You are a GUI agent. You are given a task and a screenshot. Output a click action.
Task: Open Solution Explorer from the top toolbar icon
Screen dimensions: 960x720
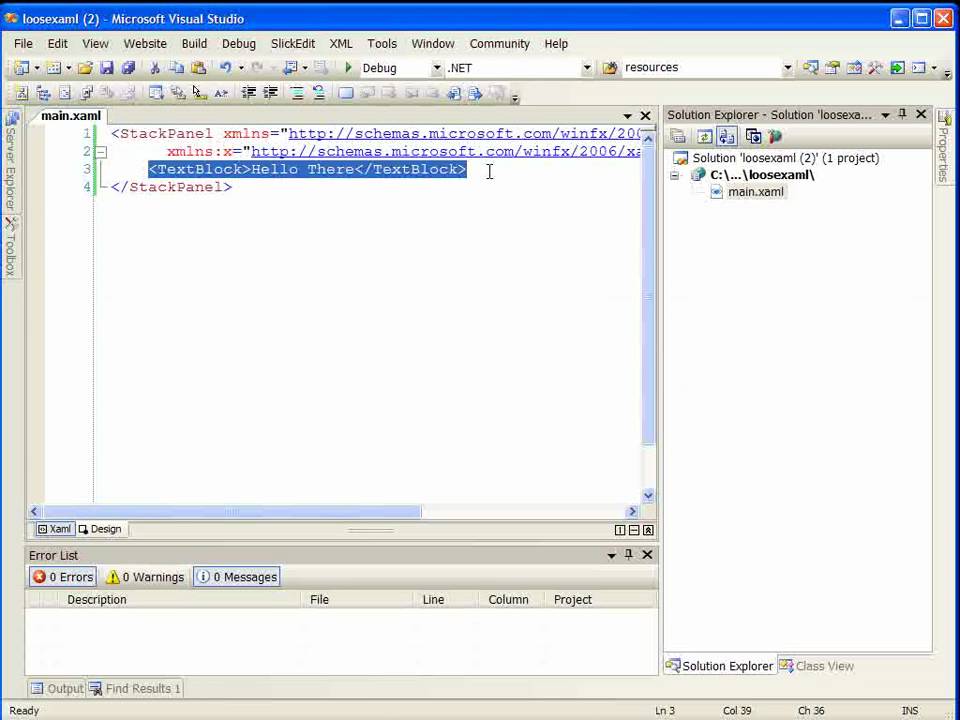point(811,68)
